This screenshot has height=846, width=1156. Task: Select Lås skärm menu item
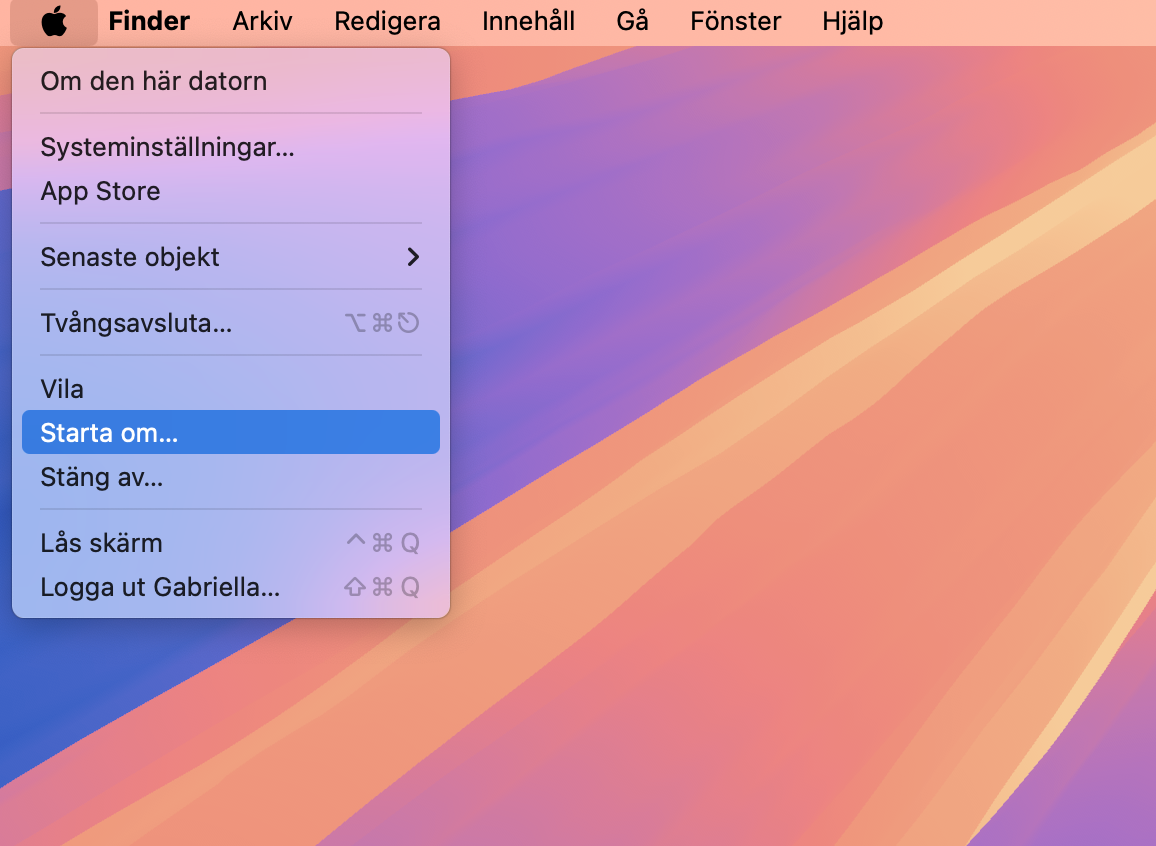(x=231, y=543)
